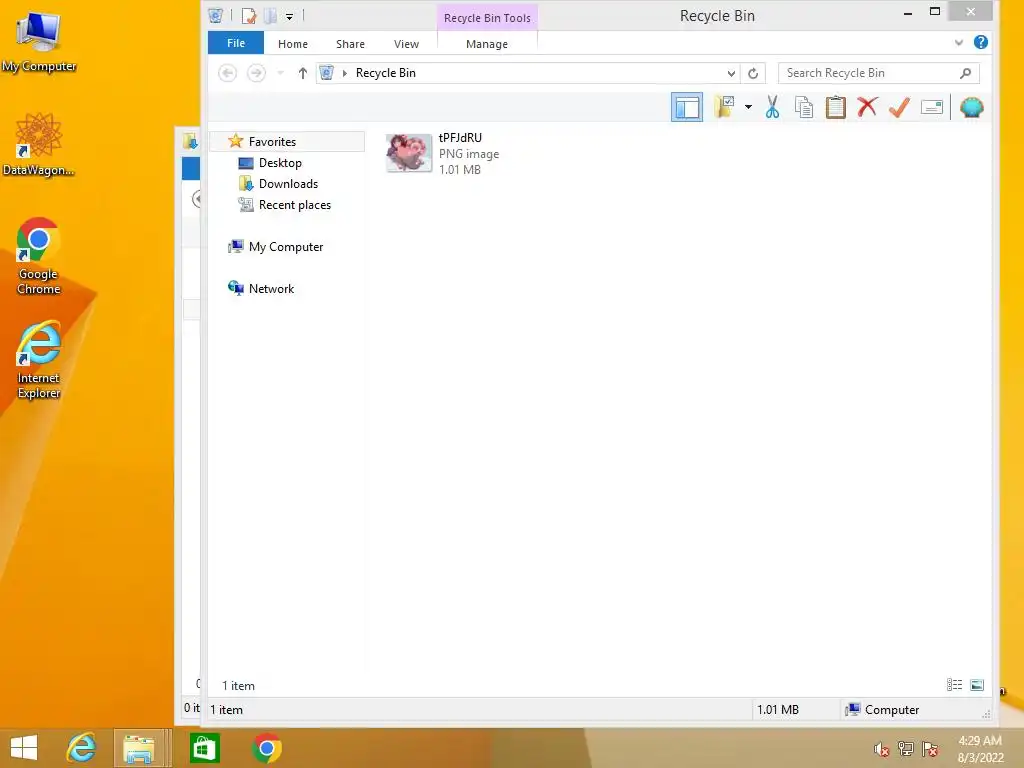Click the Paste clipboard icon
Screen dimensions: 1024x768
pos(835,107)
